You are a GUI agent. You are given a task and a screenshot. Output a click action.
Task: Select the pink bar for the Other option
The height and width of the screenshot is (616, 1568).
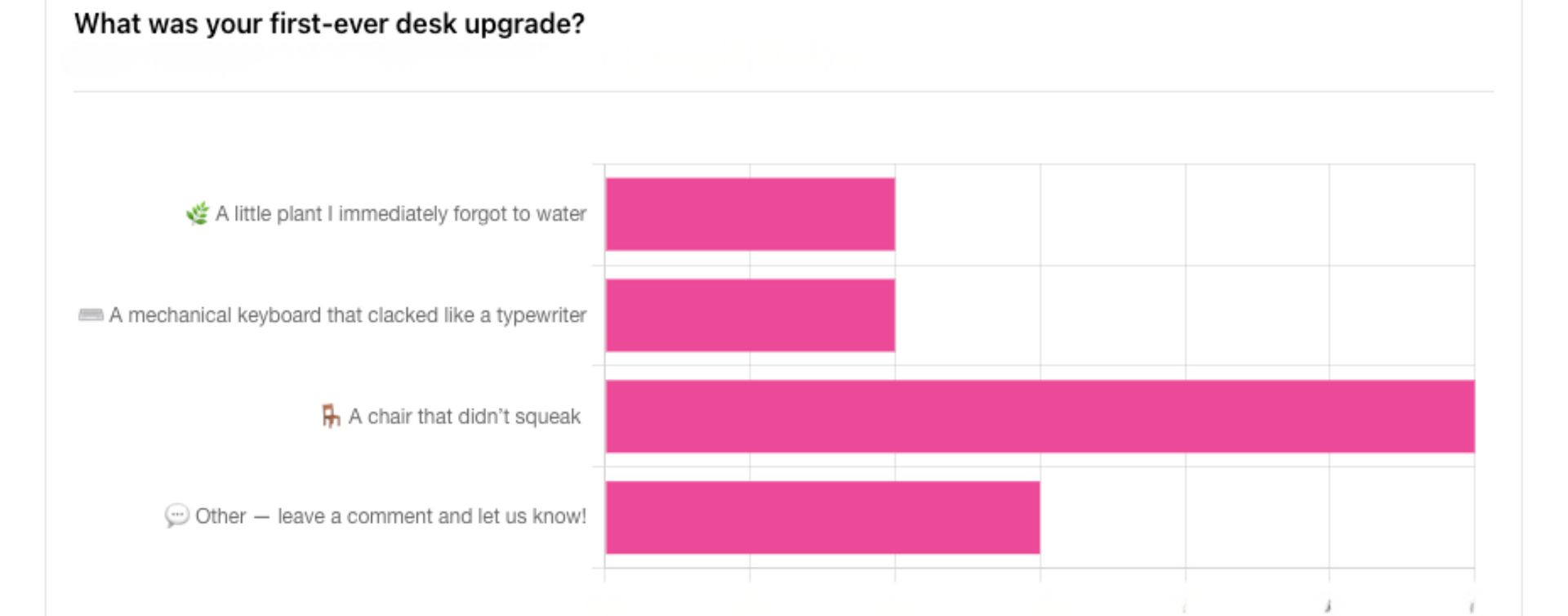point(822,517)
